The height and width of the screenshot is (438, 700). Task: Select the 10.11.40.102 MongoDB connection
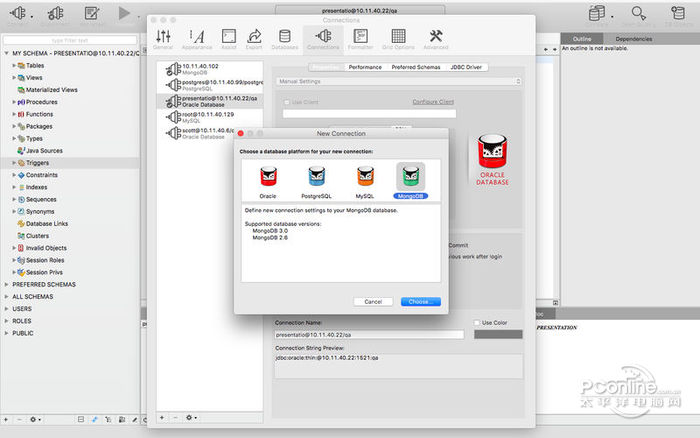[210, 69]
